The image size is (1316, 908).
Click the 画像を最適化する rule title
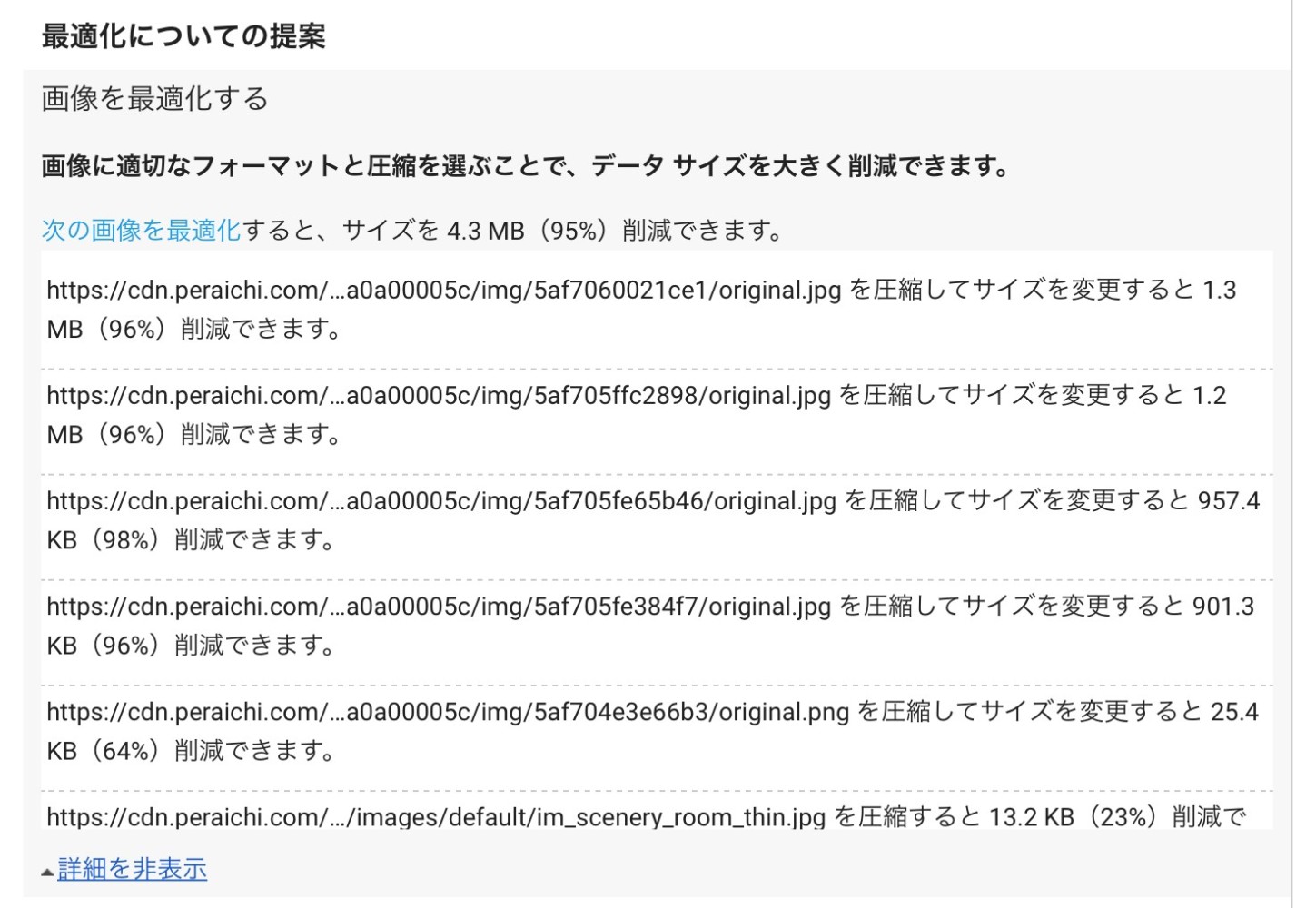[x=155, y=98]
